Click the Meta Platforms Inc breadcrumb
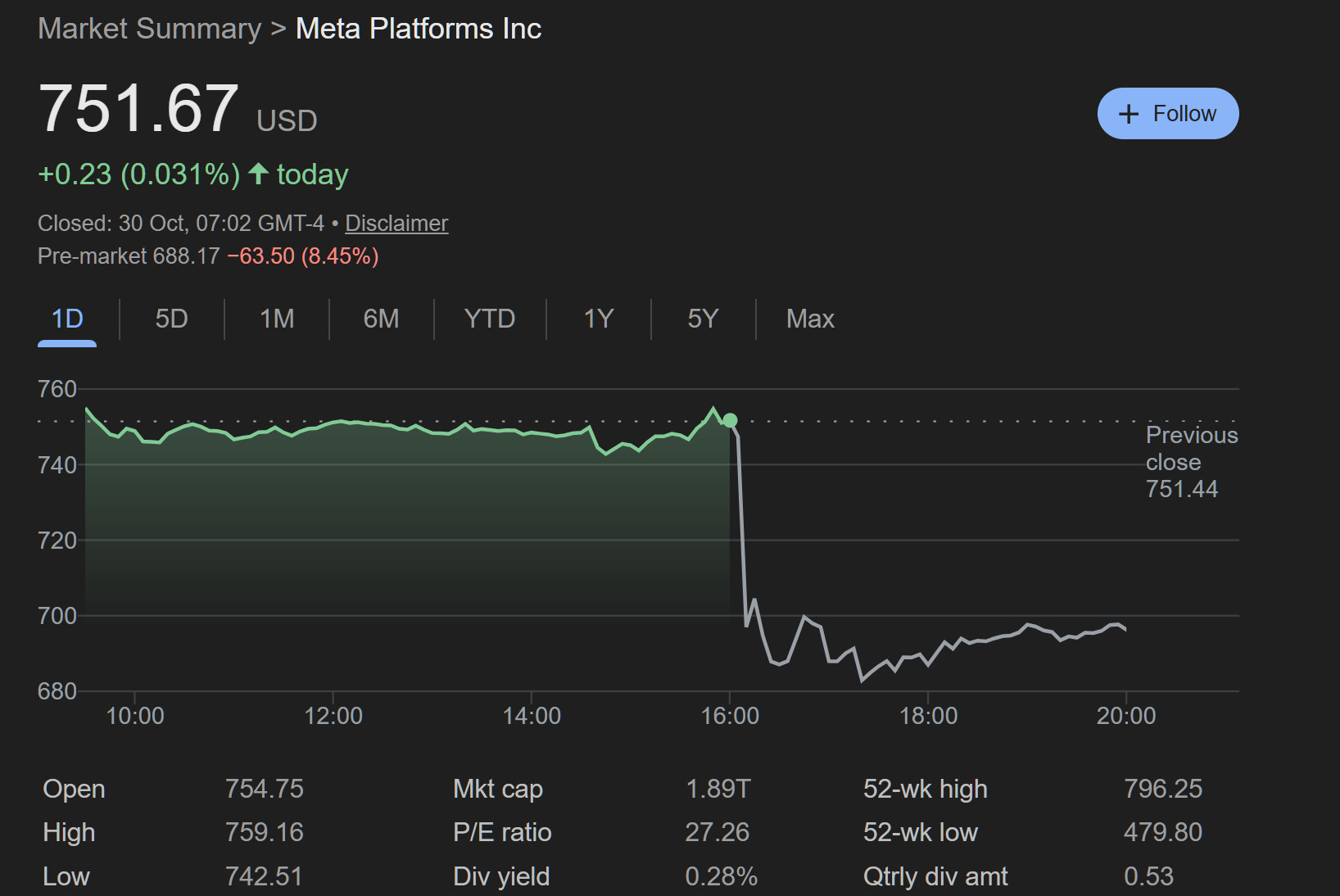Screen dimensions: 1340x896 [418, 27]
